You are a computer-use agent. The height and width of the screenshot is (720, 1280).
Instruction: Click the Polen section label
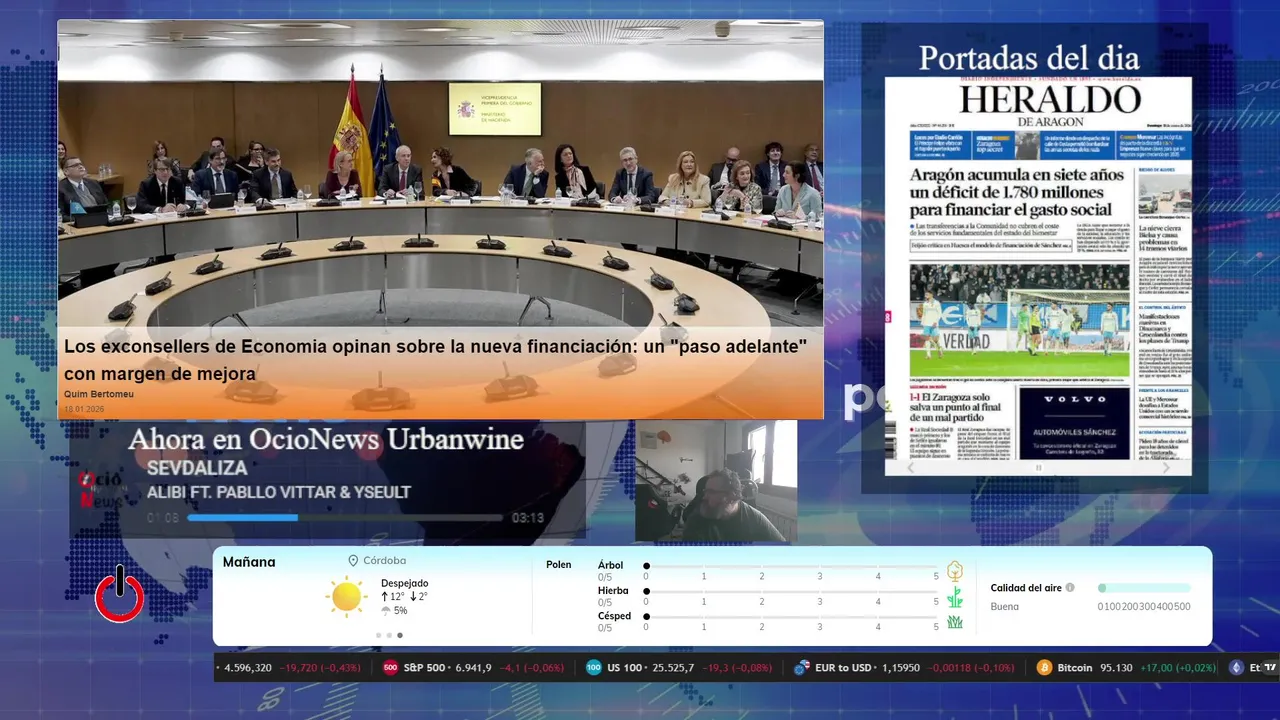pos(559,565)
